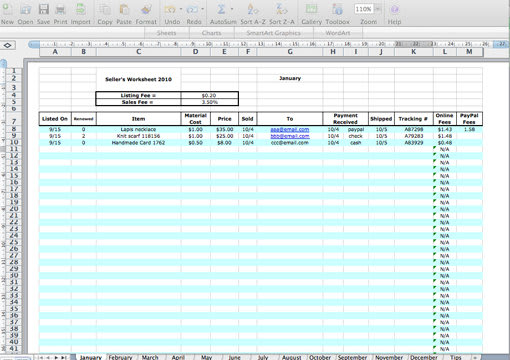Click the 'Online Fees' column heading cell

[444, 119]
